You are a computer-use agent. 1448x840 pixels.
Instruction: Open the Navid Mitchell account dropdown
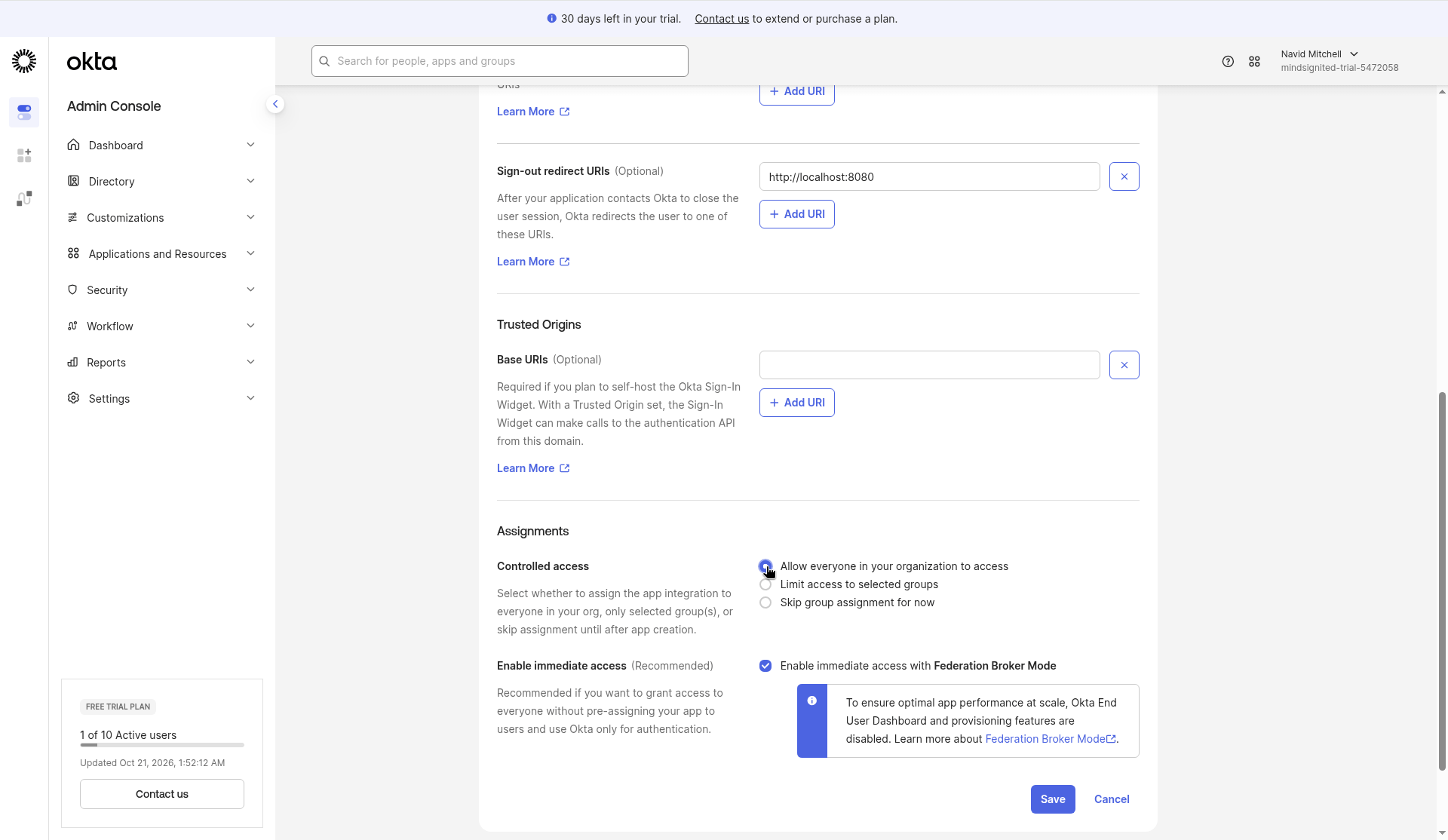[1339, 61]
